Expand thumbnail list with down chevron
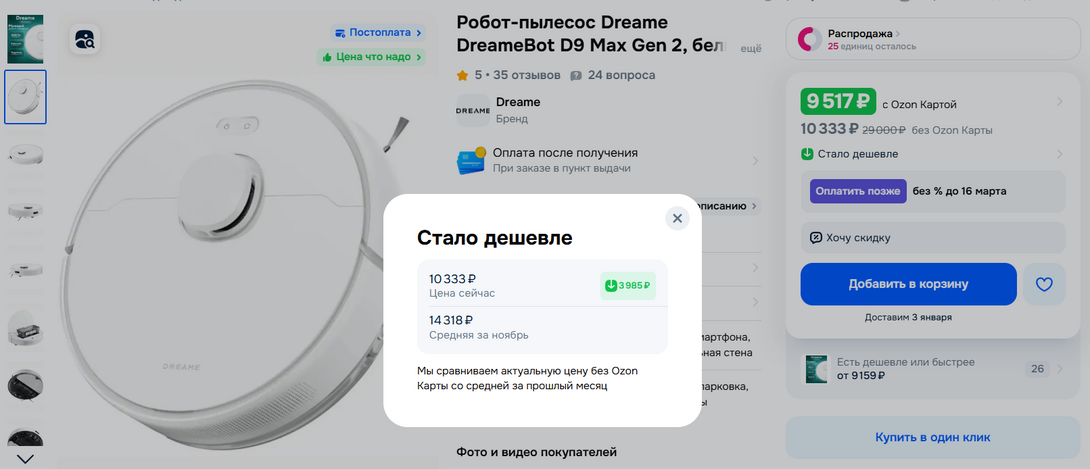 (x=25, y=459)
